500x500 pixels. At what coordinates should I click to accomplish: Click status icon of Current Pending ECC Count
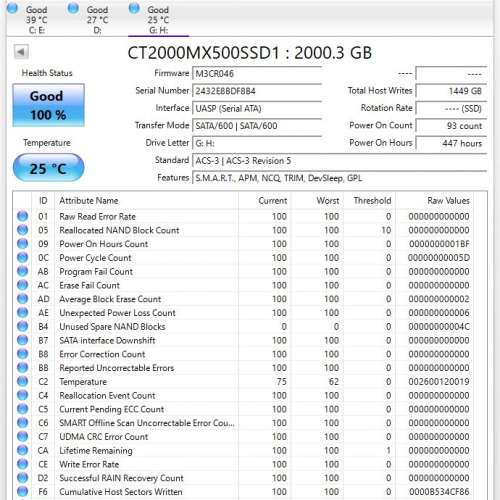22,409
